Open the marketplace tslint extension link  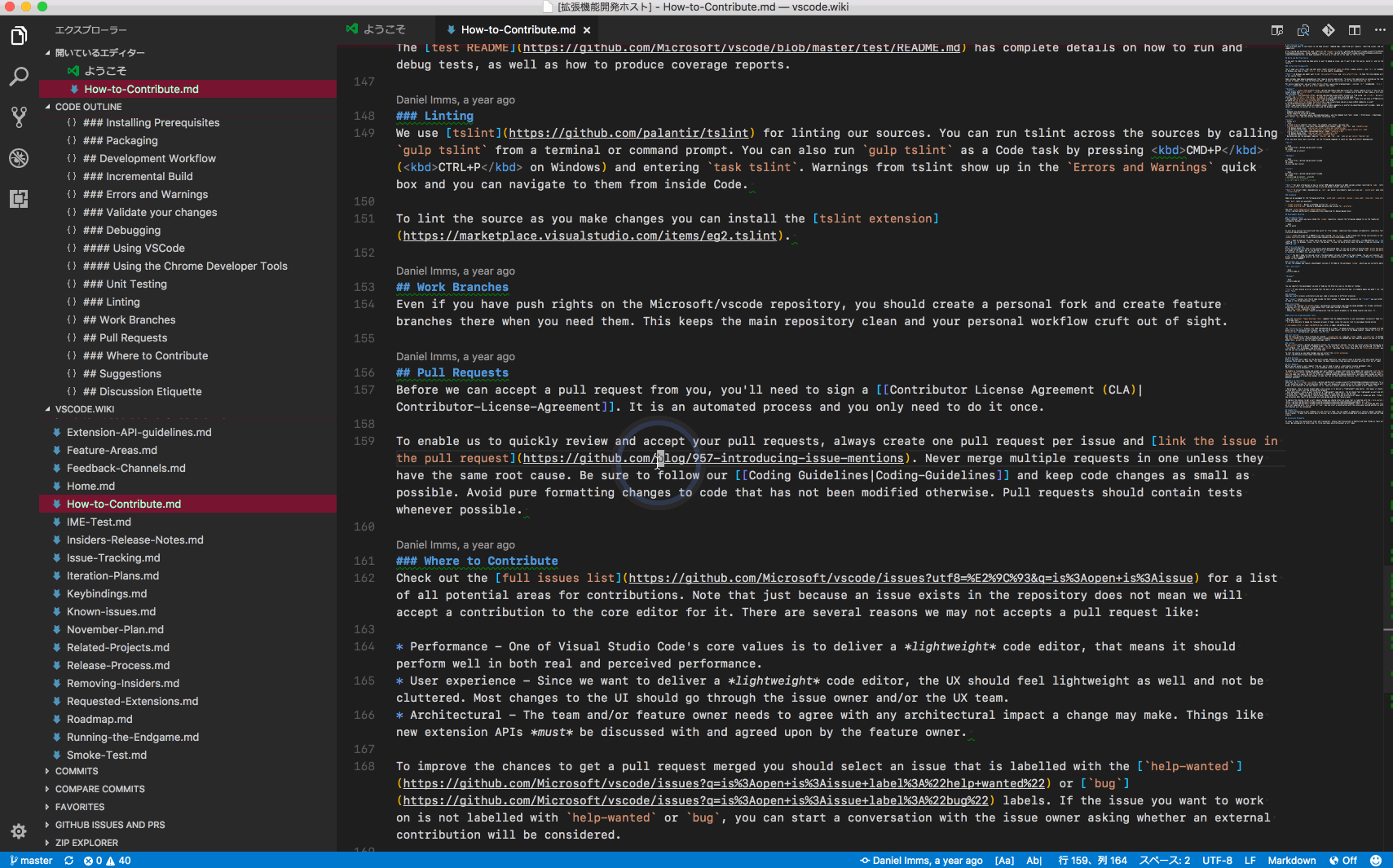coord(590,236)
